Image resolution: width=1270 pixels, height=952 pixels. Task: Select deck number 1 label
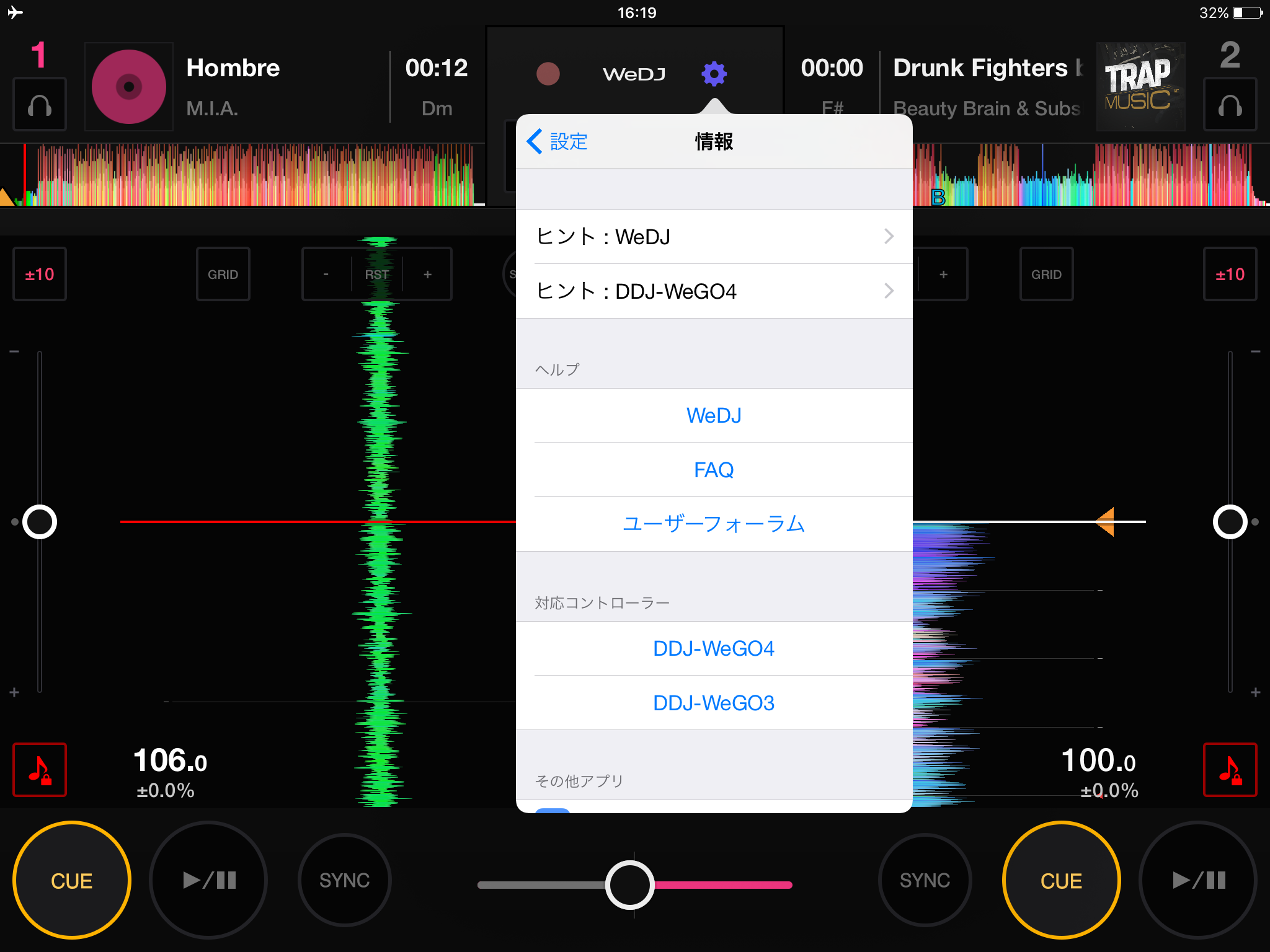tap(39, 55)
